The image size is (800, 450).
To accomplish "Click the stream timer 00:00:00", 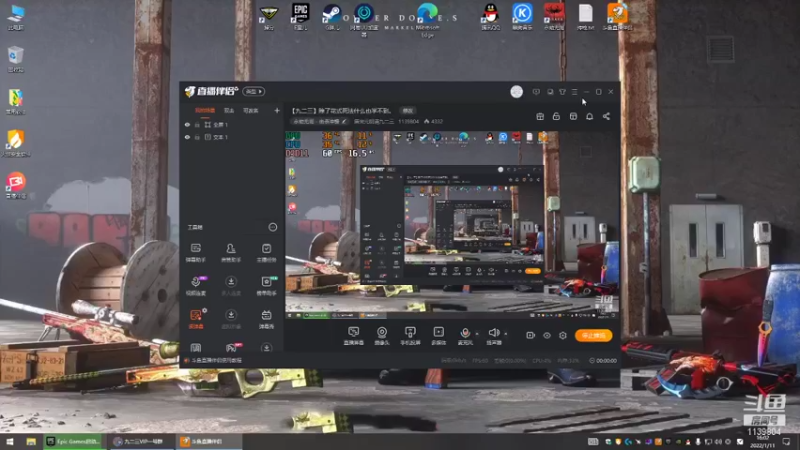I will (x=603, y=361).
